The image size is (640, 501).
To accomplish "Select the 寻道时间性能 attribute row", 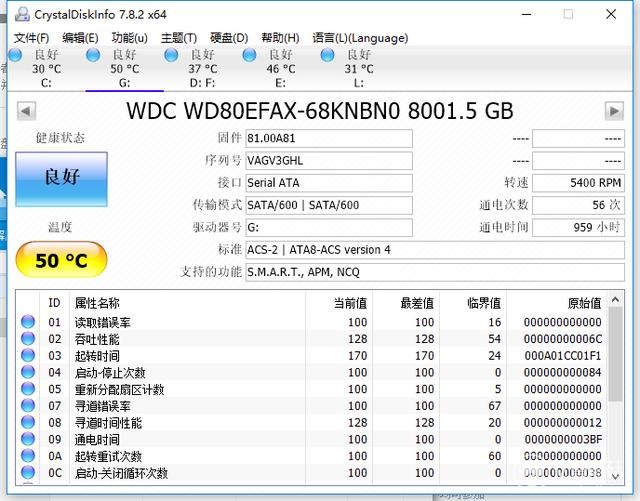I will pyautogui.click(x=311, y=423).
